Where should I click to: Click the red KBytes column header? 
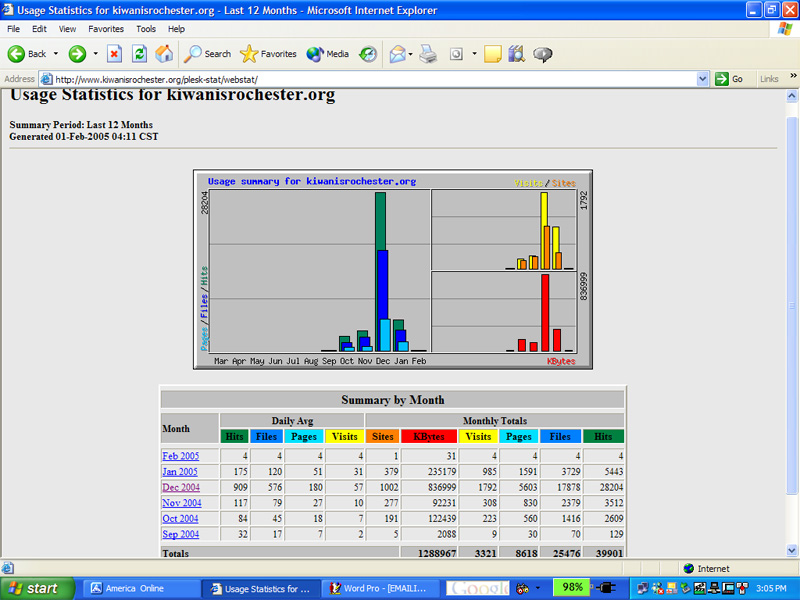[429, 437]
